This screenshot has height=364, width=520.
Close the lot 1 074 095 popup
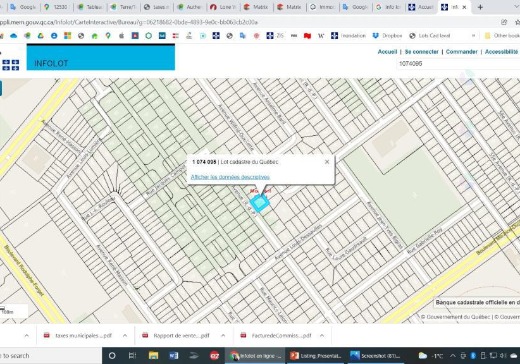(x=327, y=162)
